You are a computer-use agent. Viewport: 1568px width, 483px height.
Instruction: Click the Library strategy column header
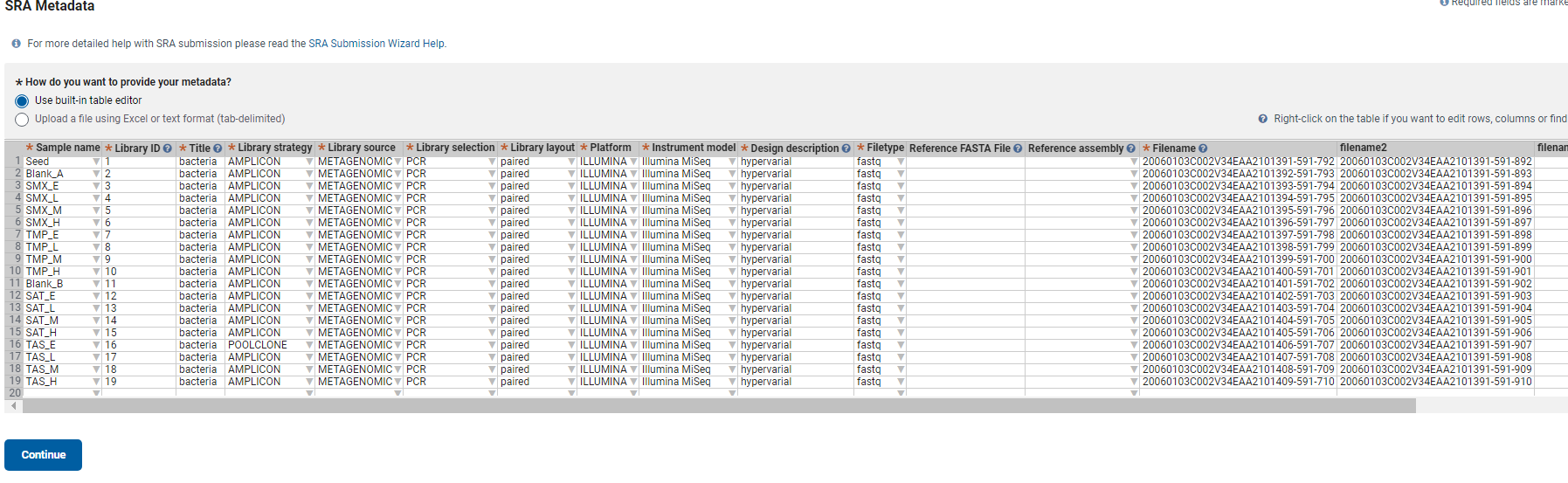pyautogui.click(x=270, y=148)
